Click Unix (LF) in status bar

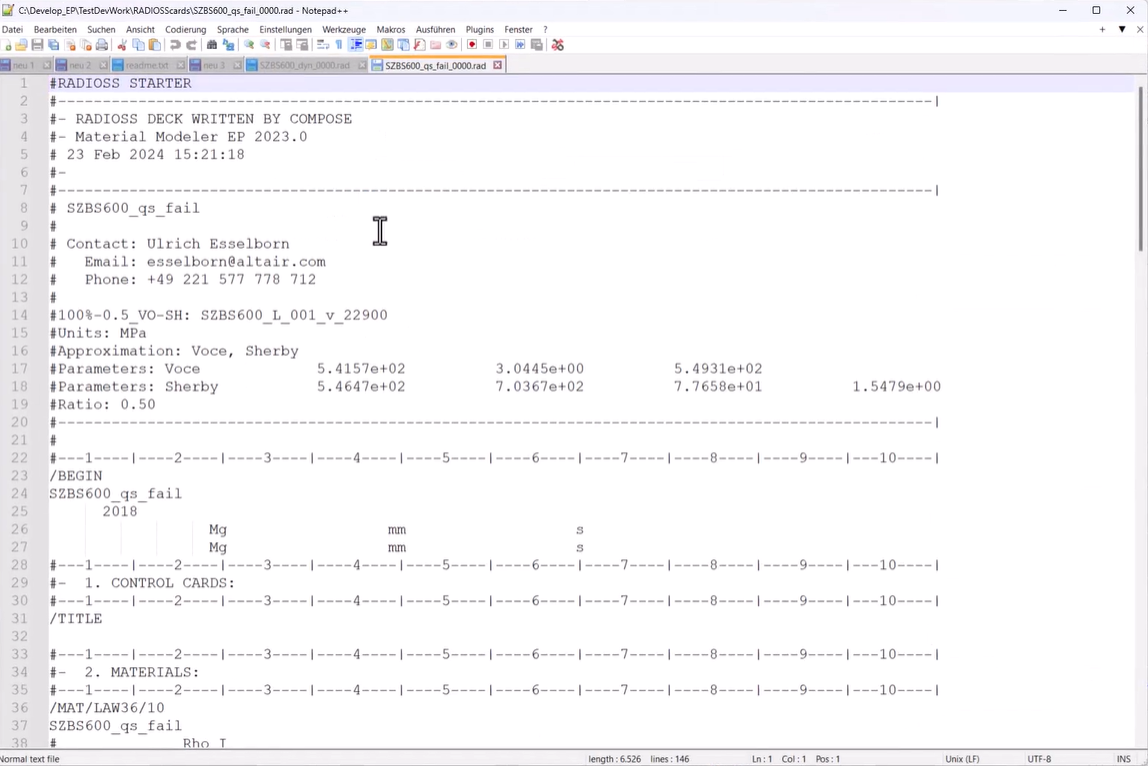(962, 759)
